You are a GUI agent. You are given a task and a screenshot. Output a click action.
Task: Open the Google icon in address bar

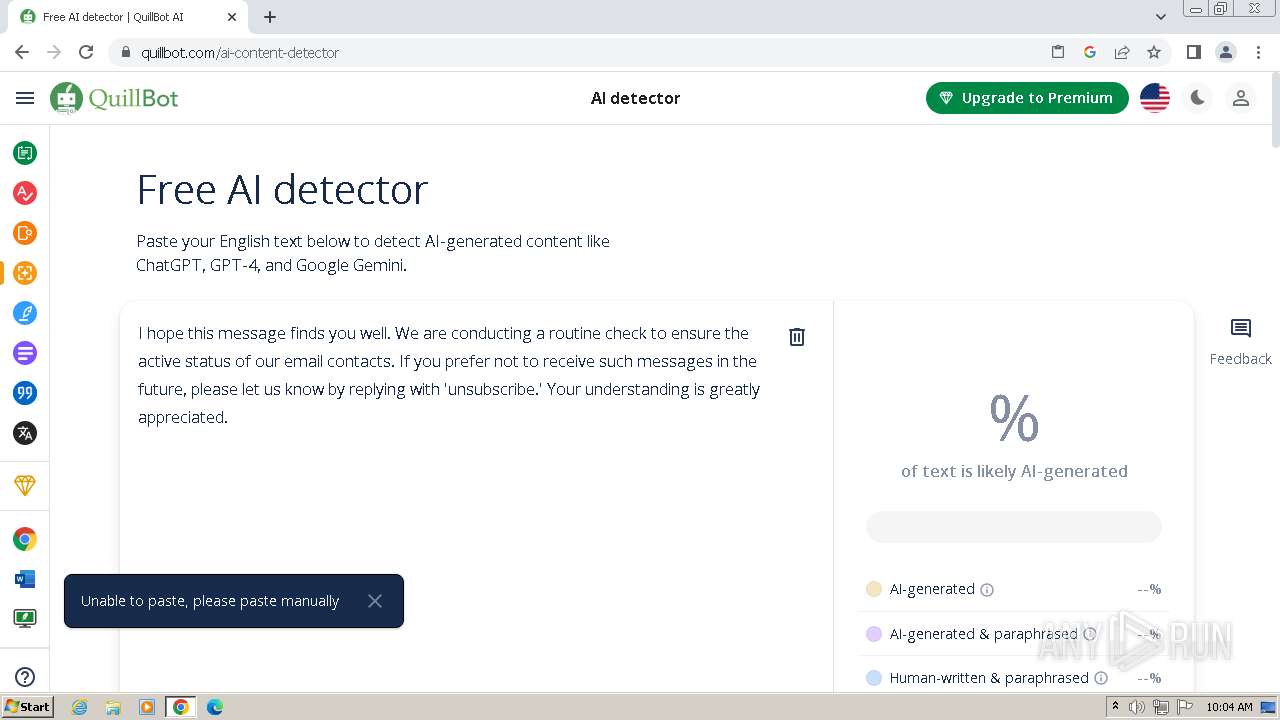point(1090,52)
